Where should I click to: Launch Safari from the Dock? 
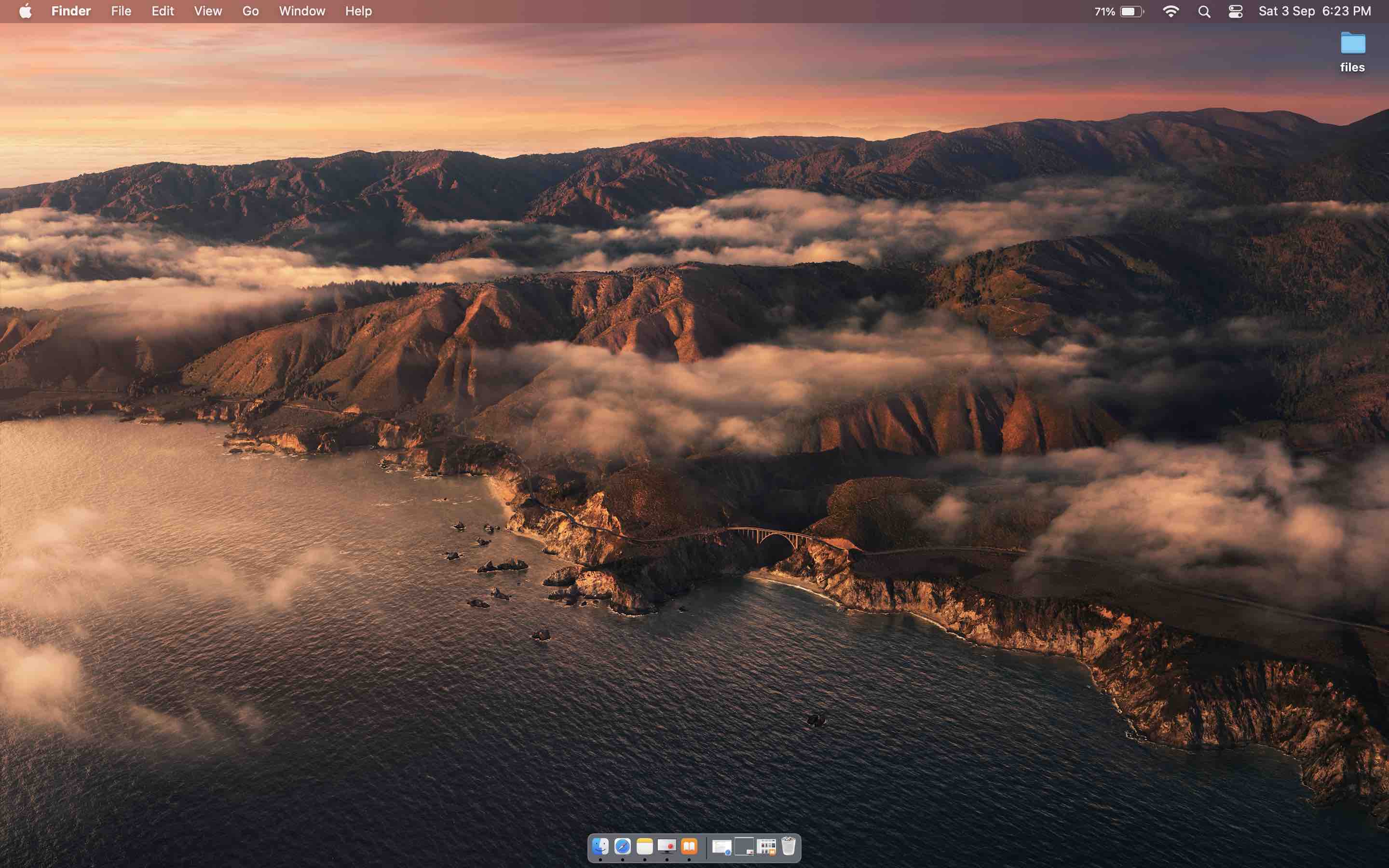pos(622,846)
